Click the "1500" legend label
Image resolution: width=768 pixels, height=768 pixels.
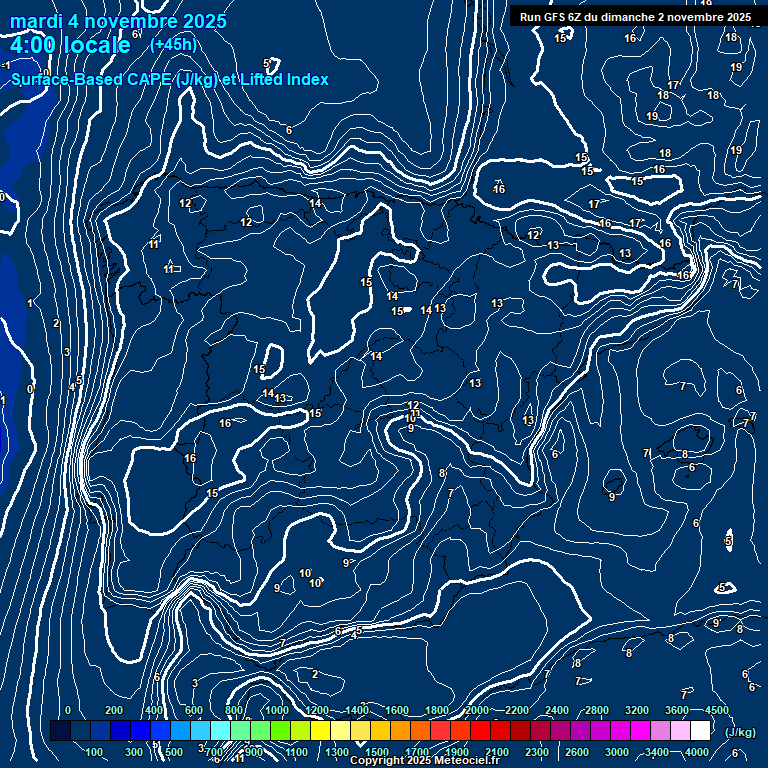(377, 752)
